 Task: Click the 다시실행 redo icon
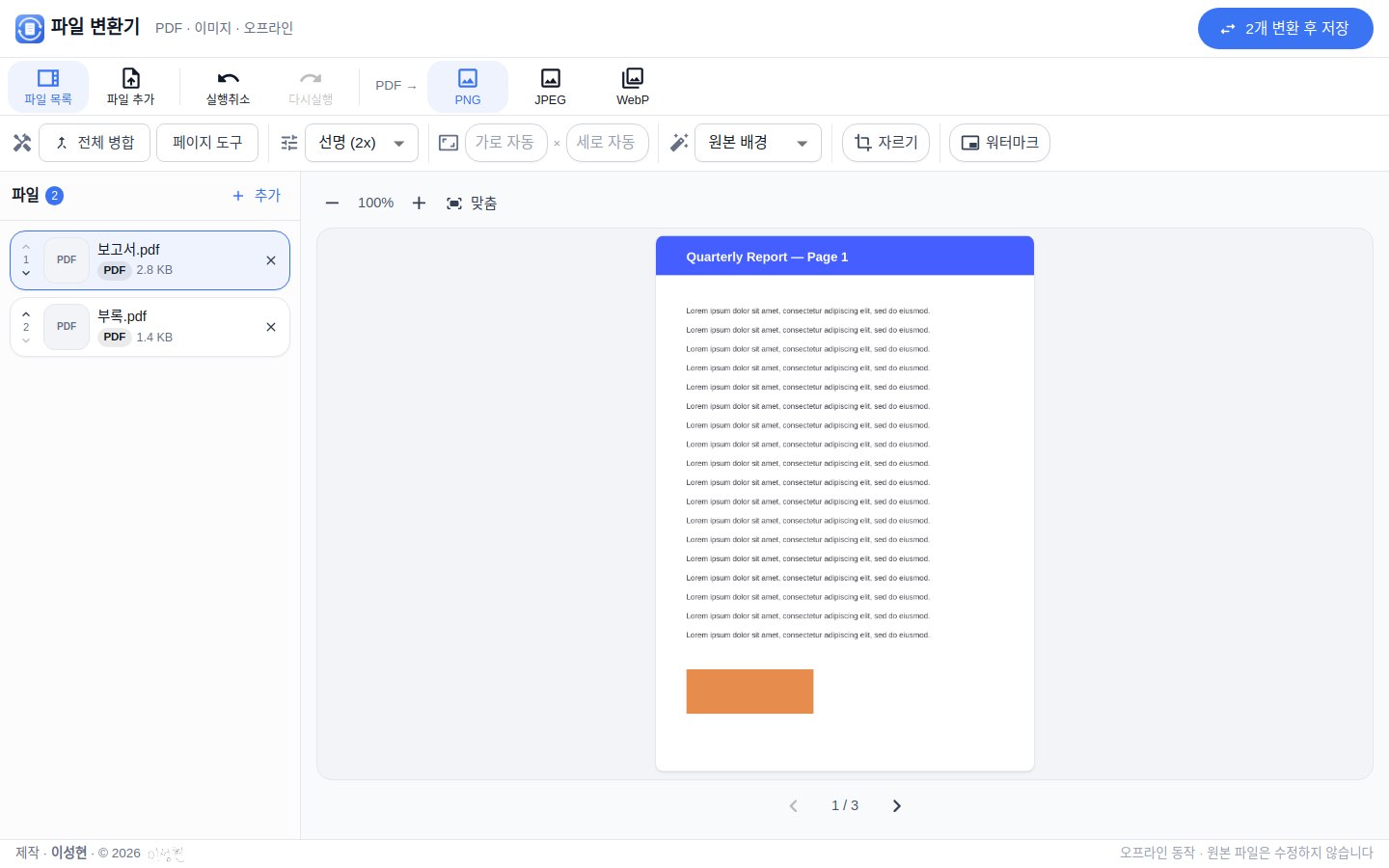(311, 79)
